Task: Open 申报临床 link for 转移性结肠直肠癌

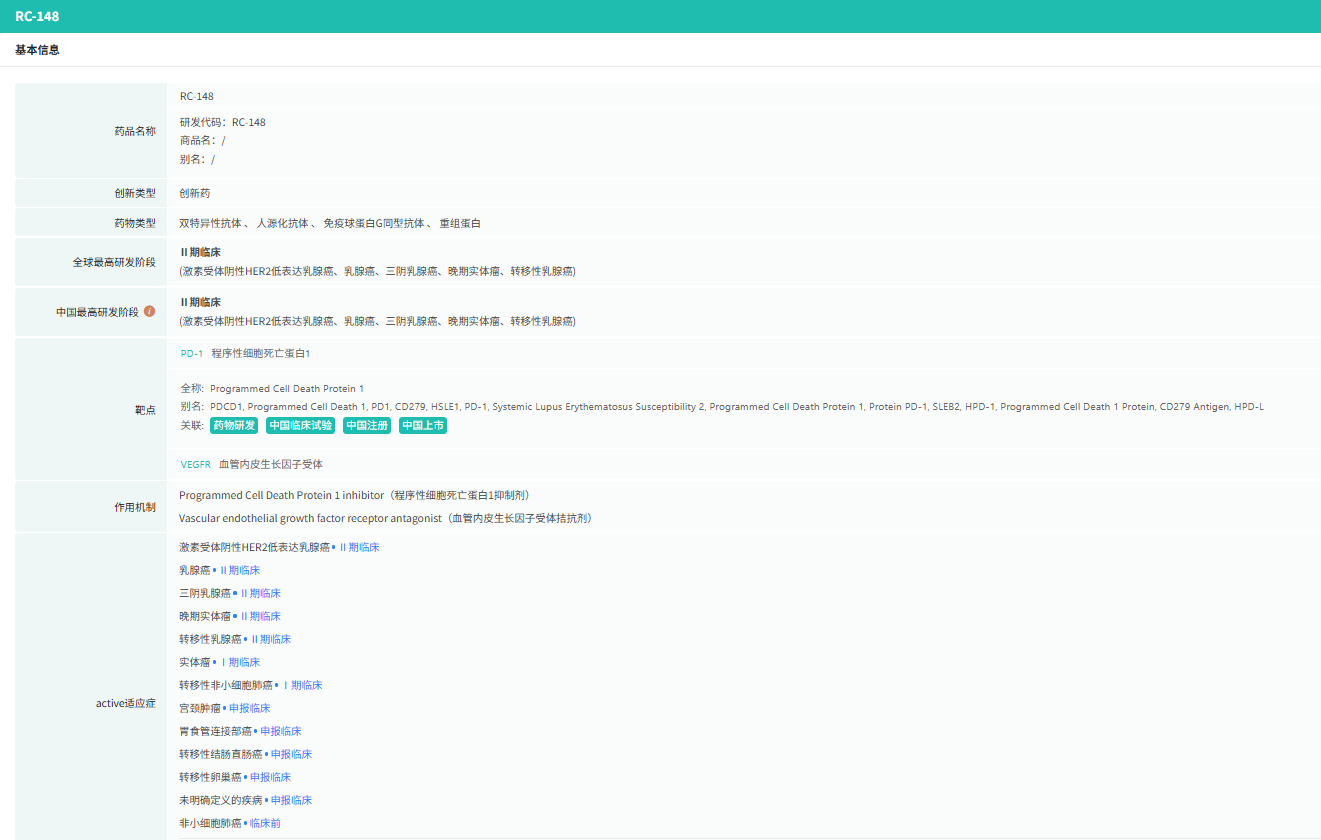Action: pyautogui.click(x=291, y=755)
